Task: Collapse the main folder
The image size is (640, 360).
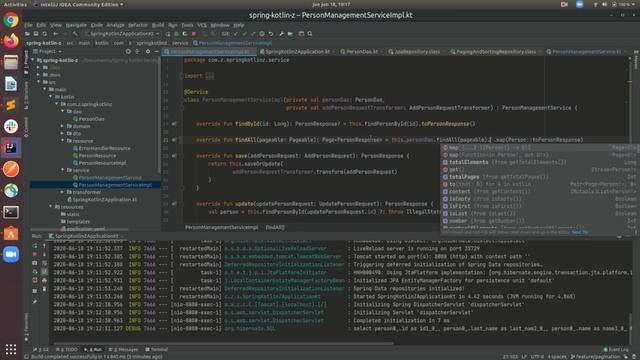Action: pyautogui.click(x=45, y=89)
